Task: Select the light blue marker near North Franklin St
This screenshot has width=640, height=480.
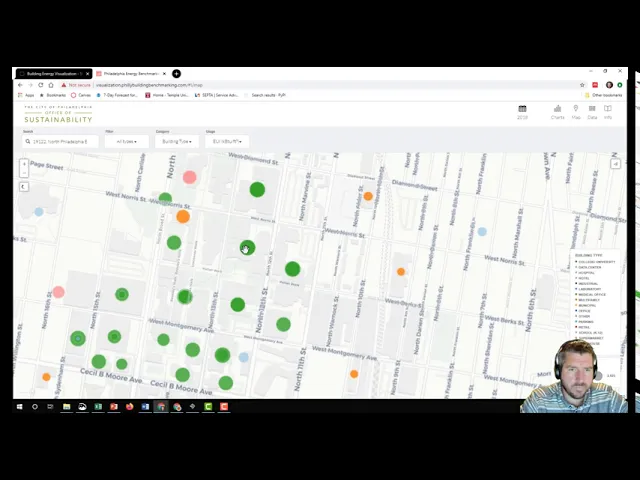Action: tap(482, 232)
